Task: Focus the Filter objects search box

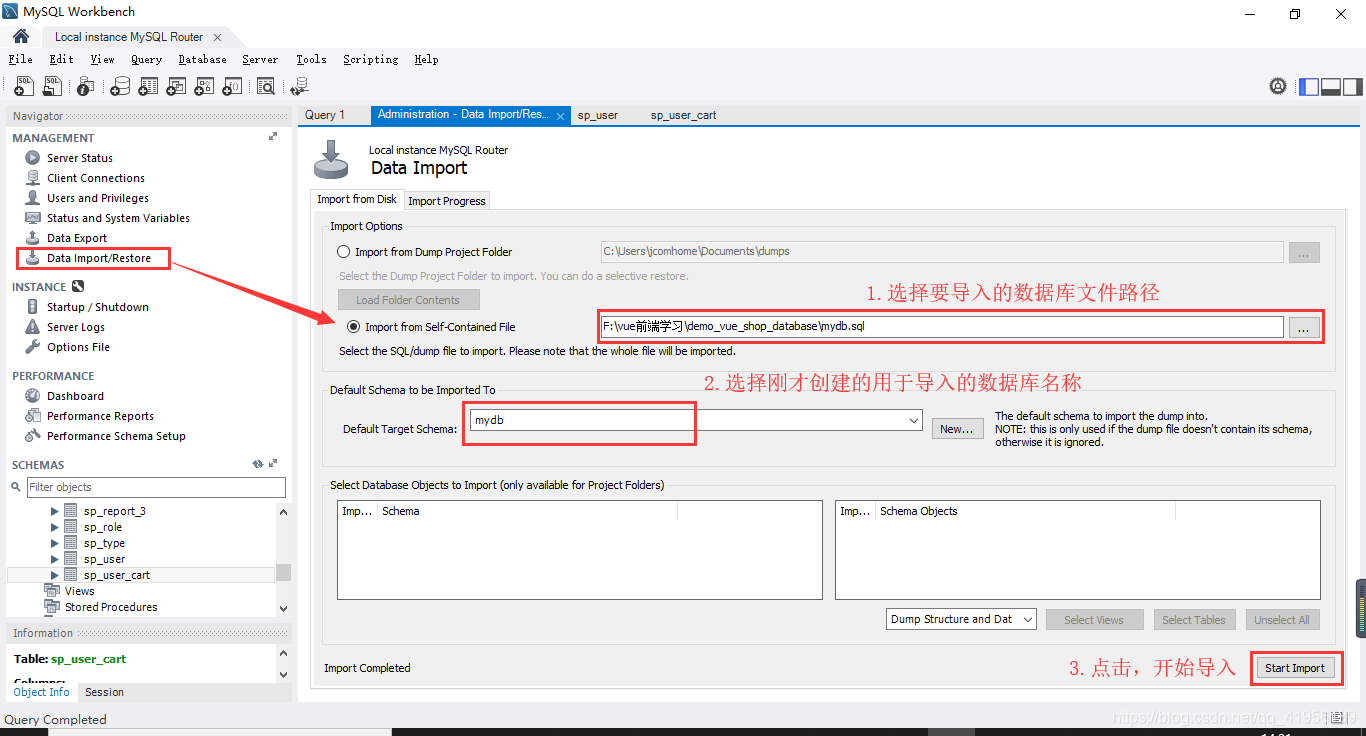Action: click(x=156, y=487)
